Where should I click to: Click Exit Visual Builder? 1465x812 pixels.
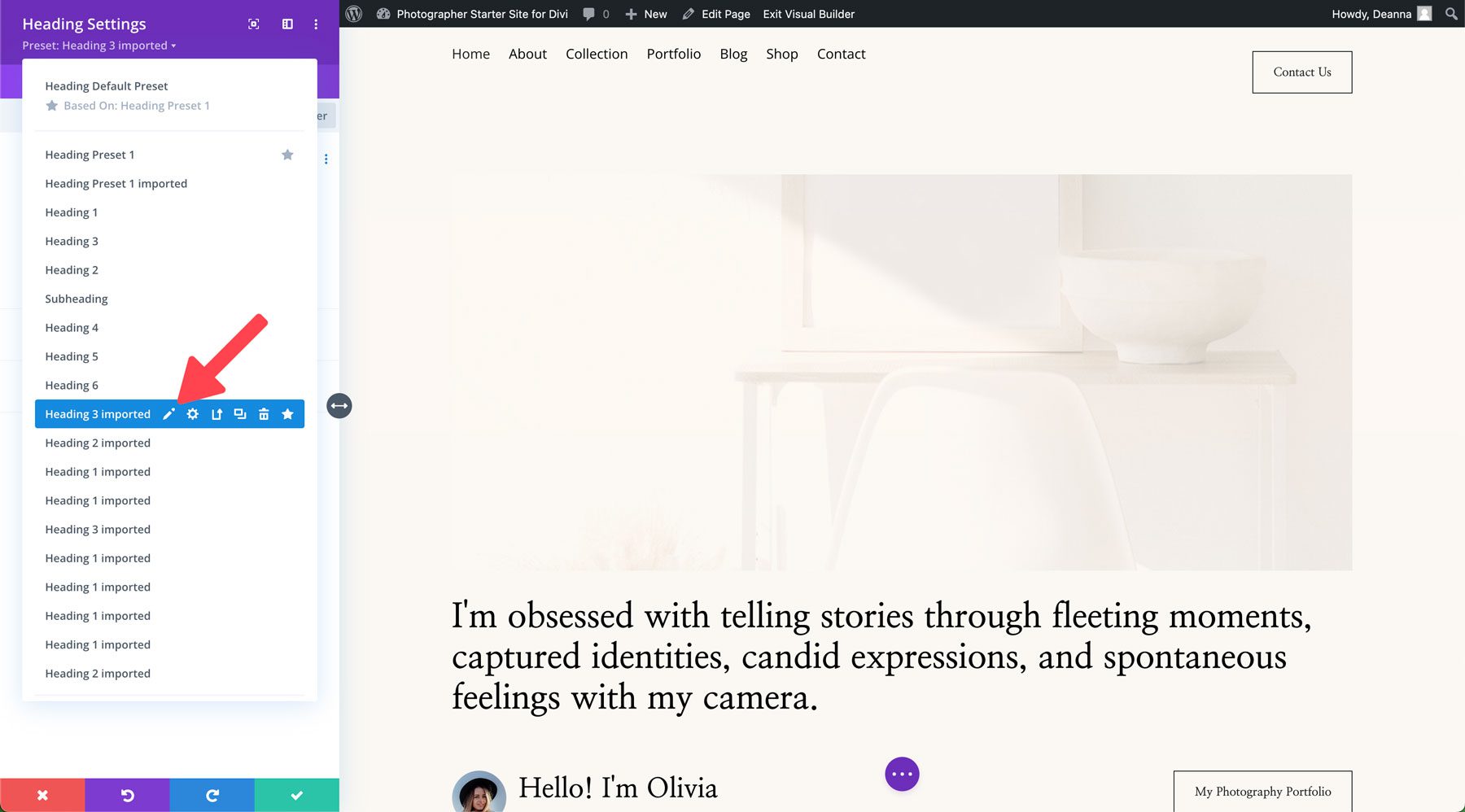[x=807, y=14]
